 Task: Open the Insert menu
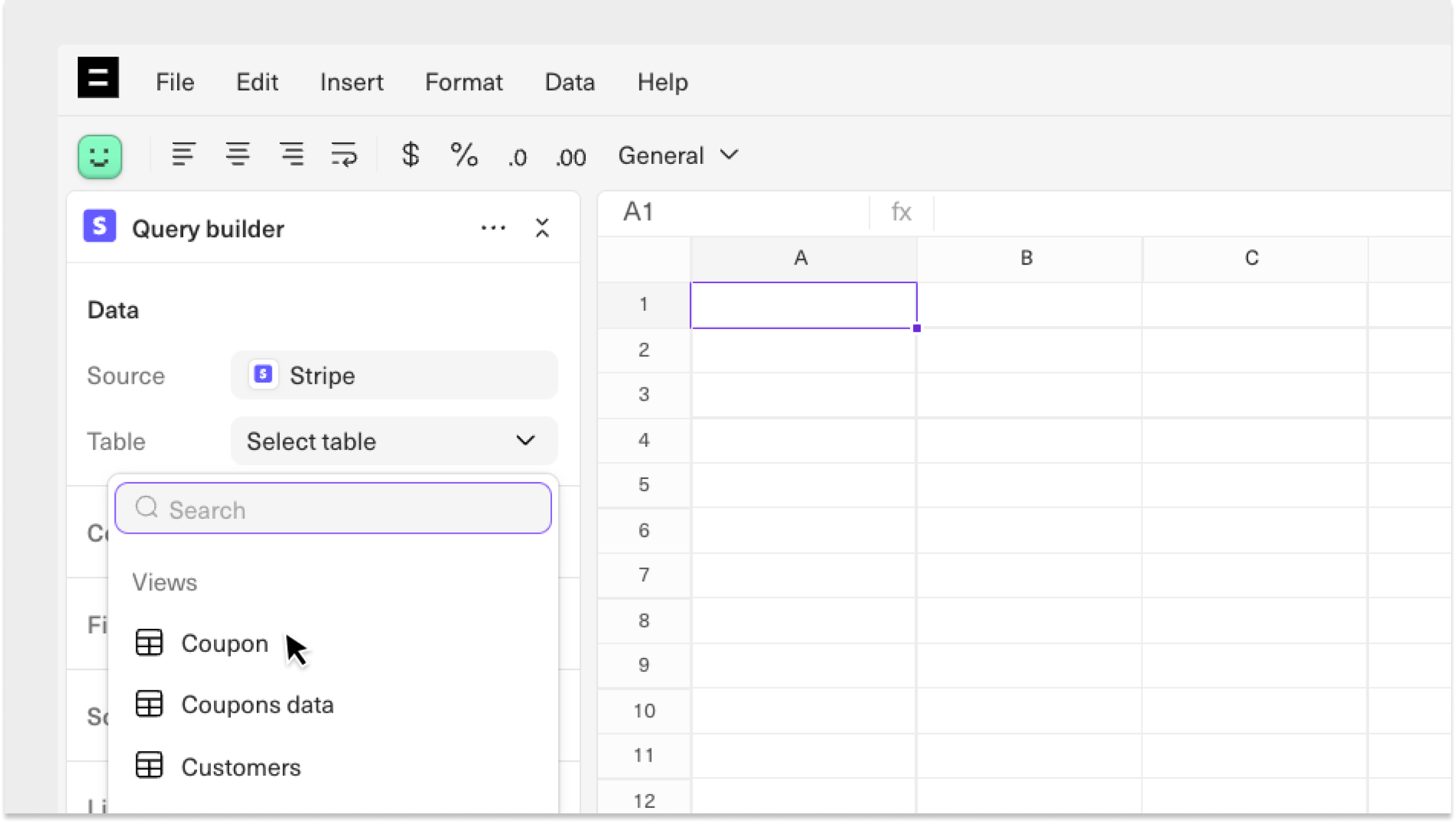click(x=351, y=82)
